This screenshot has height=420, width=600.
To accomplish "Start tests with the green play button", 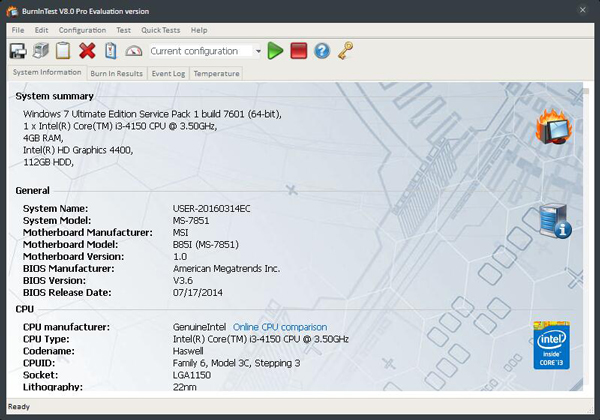I will tap(275, 50).
